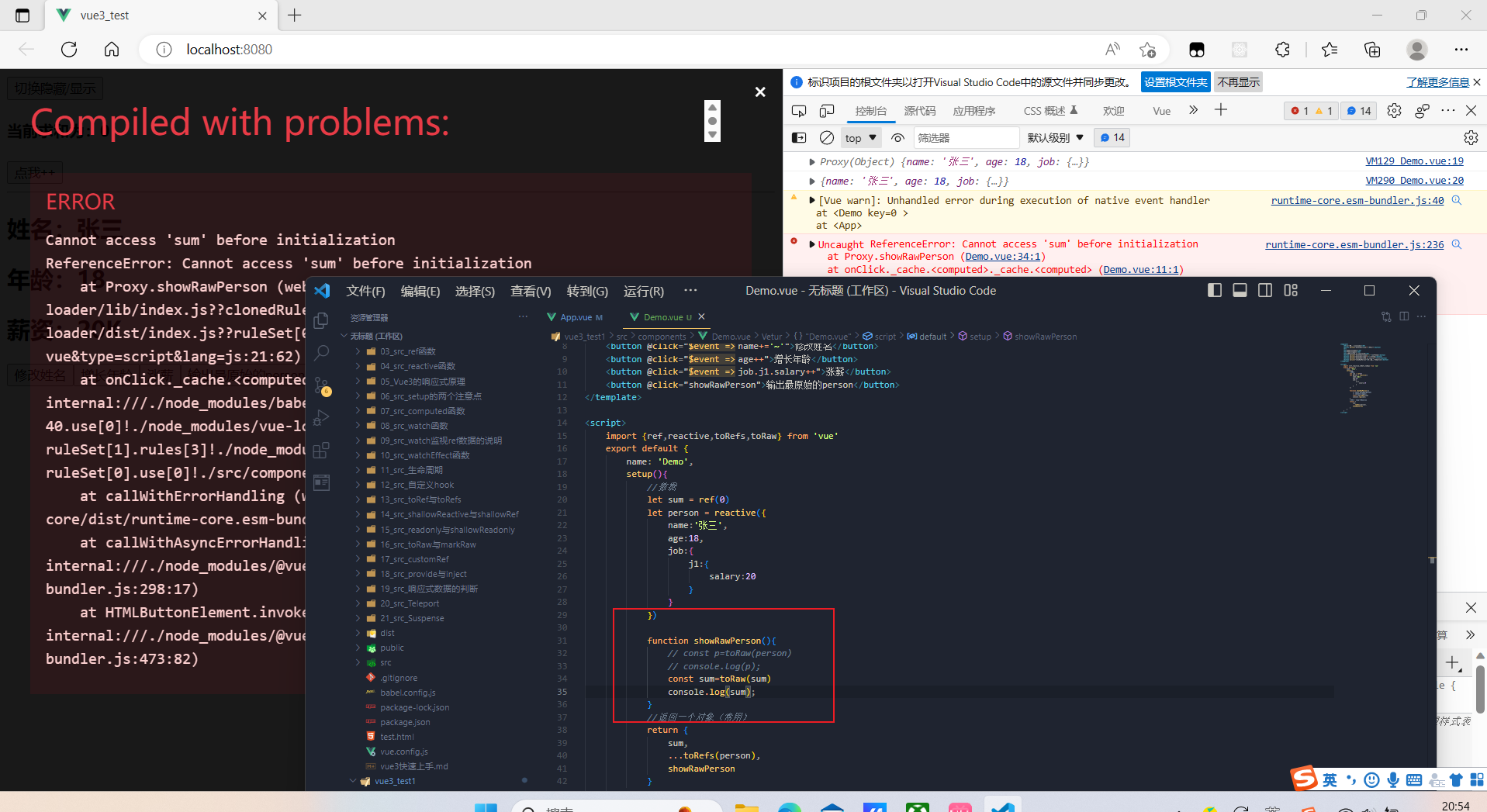Open the 默认级别 log level dropdown
Viewport: 1487px width, 812px height.
point(1056,137)
